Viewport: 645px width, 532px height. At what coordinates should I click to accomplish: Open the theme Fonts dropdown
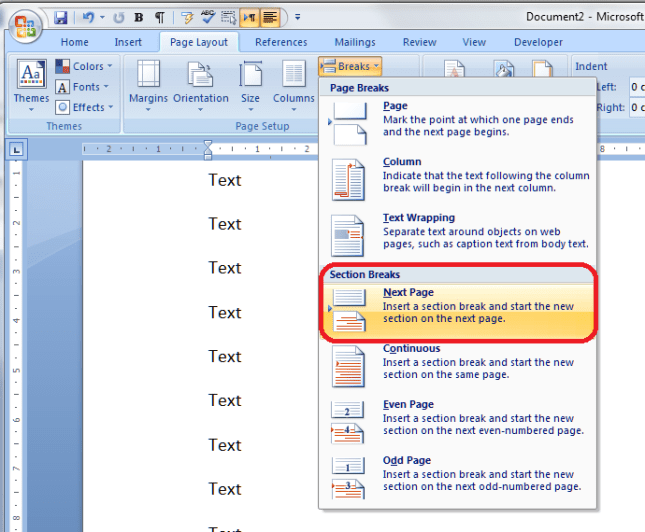click(85, 87)
